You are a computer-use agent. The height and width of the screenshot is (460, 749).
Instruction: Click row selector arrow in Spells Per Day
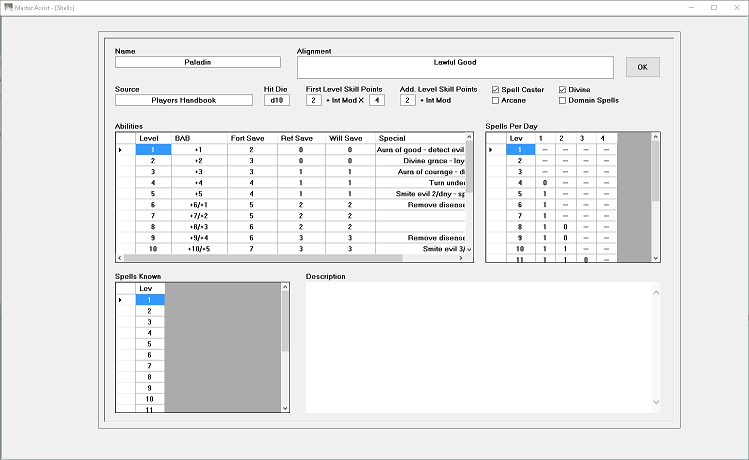point(491,150)
